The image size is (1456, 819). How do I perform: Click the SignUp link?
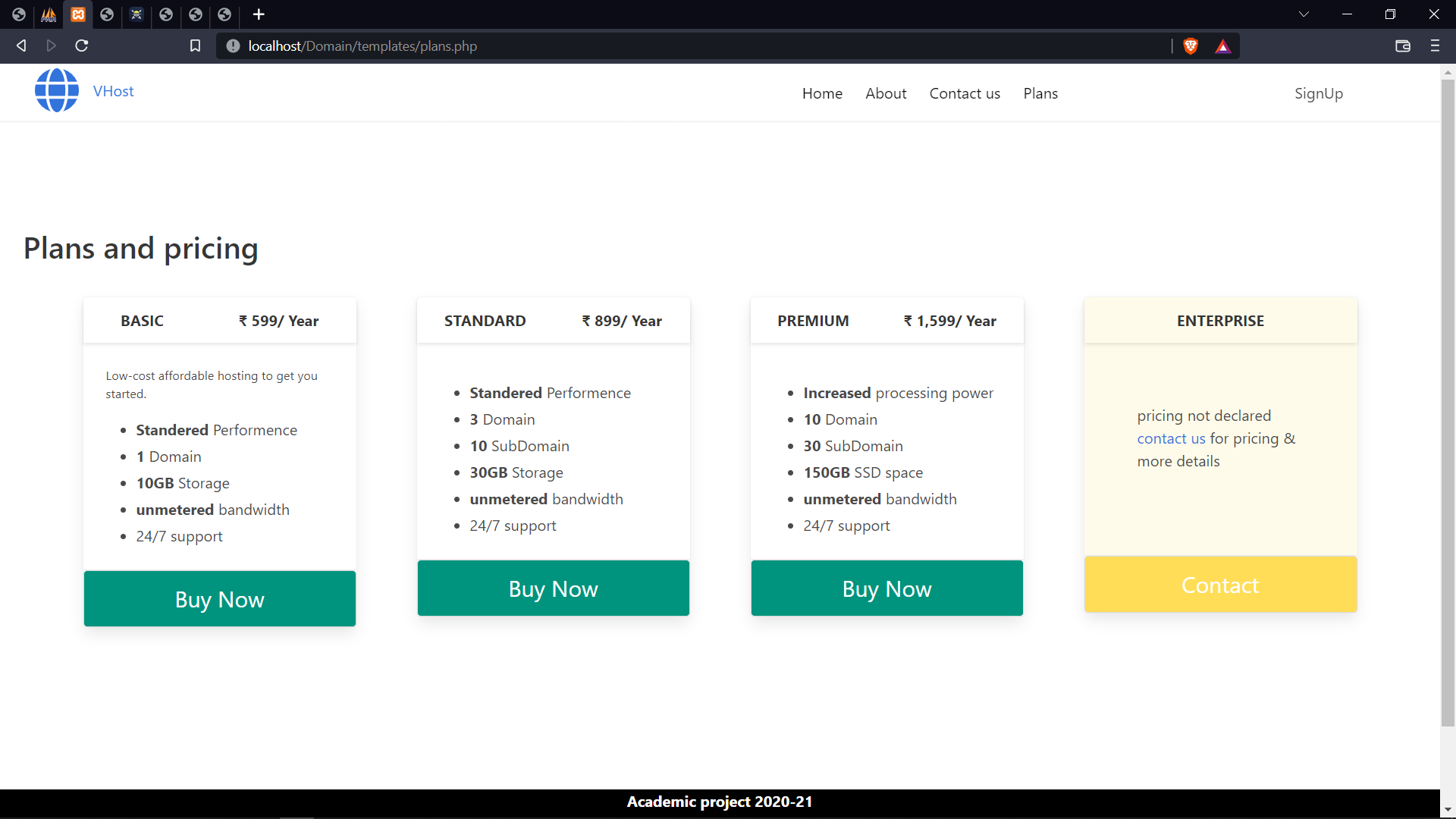pos(1319,93)
